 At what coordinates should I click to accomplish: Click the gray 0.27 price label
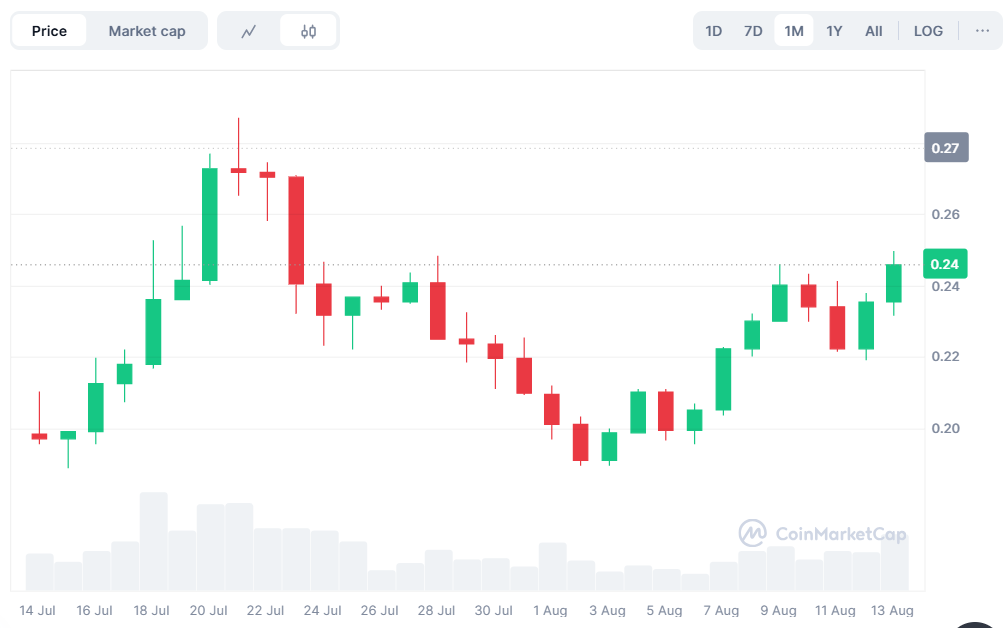point(945,148)
